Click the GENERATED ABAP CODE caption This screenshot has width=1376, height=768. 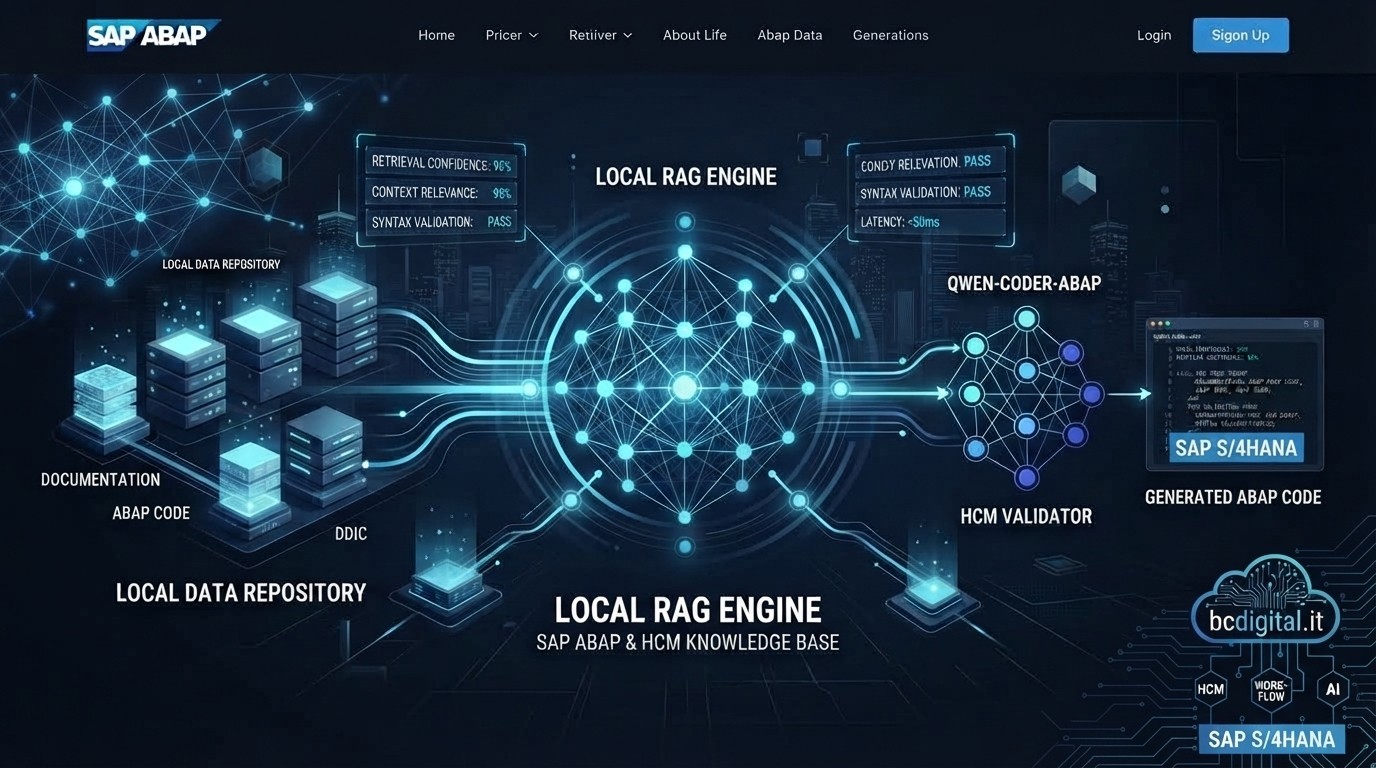pyautogui.click(x=1233, y=497)
